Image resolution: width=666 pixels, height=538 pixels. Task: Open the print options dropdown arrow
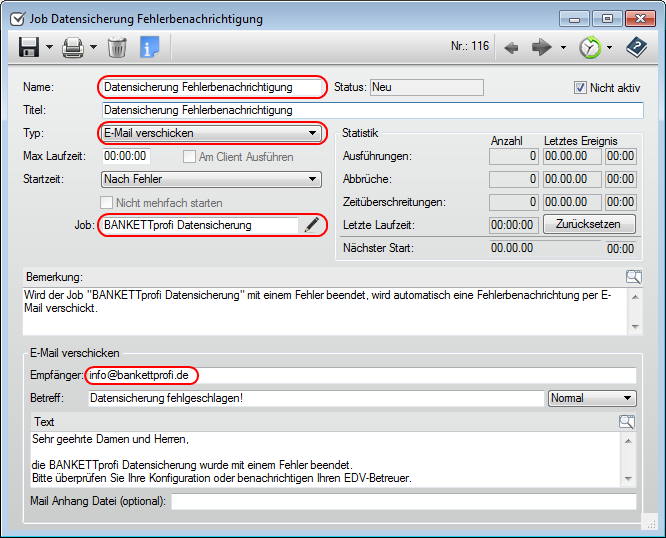click(x=93, y=47)
